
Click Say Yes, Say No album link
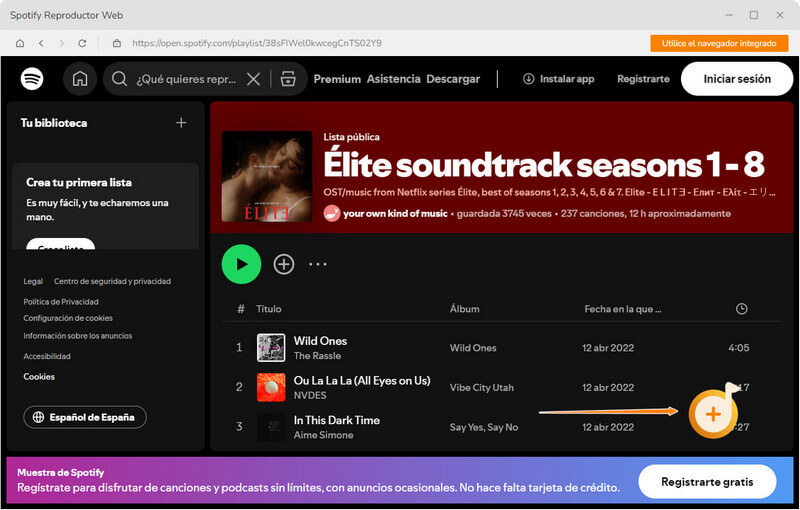[483, 427]
